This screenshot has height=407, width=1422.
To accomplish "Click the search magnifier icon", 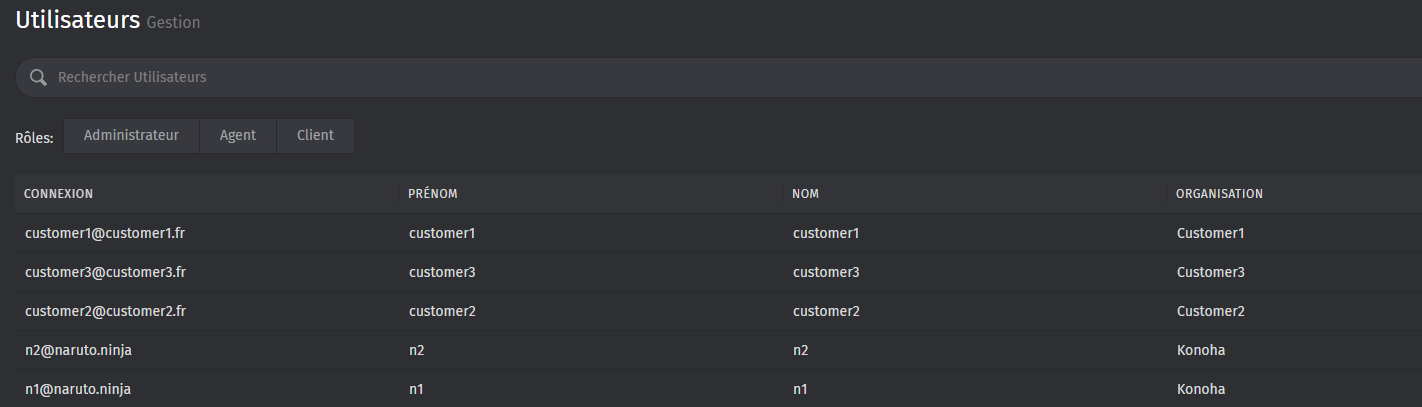I will pos(38,77).
